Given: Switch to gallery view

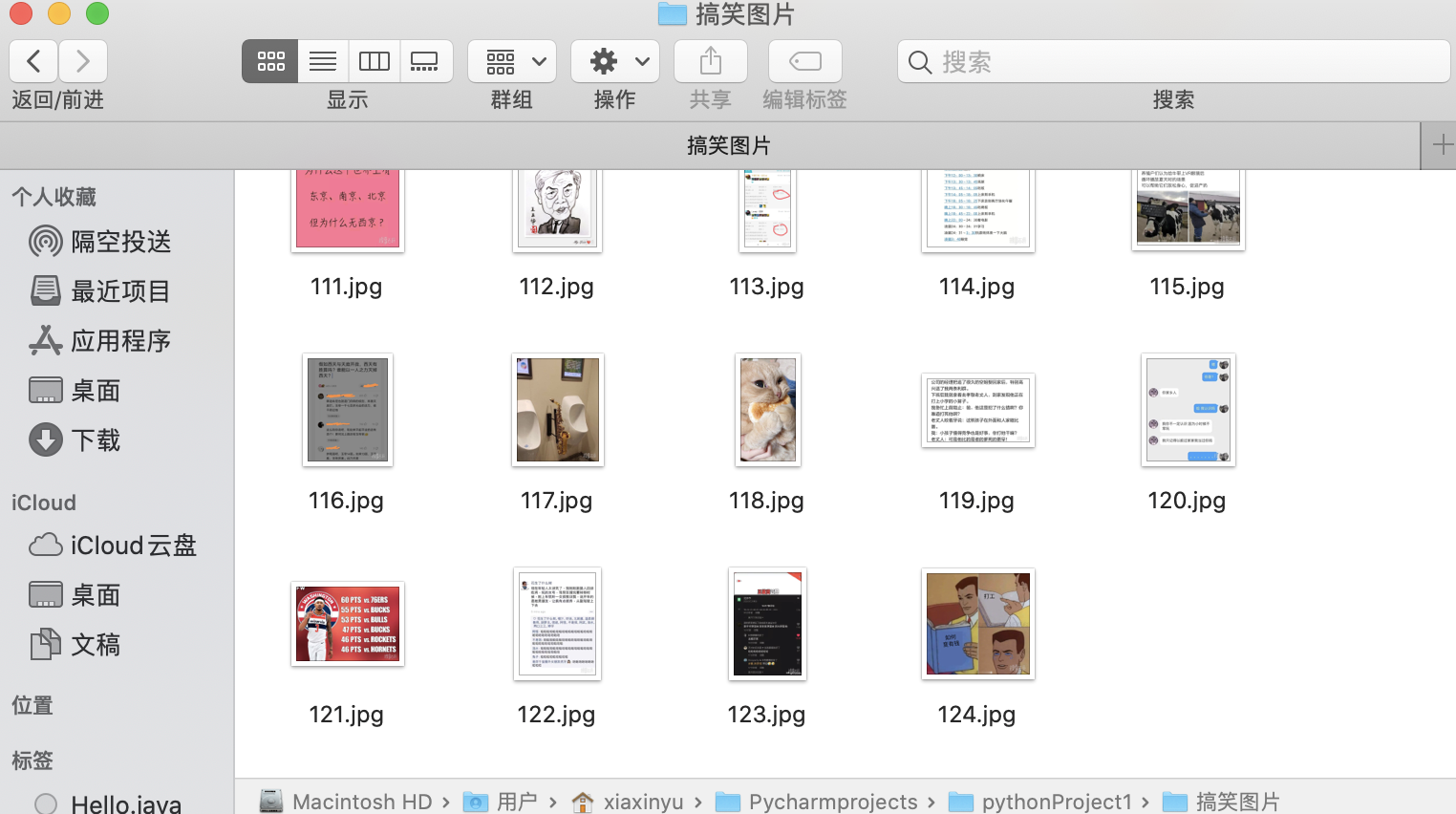Looking at the screenshot, I should (x=425, y=60).
